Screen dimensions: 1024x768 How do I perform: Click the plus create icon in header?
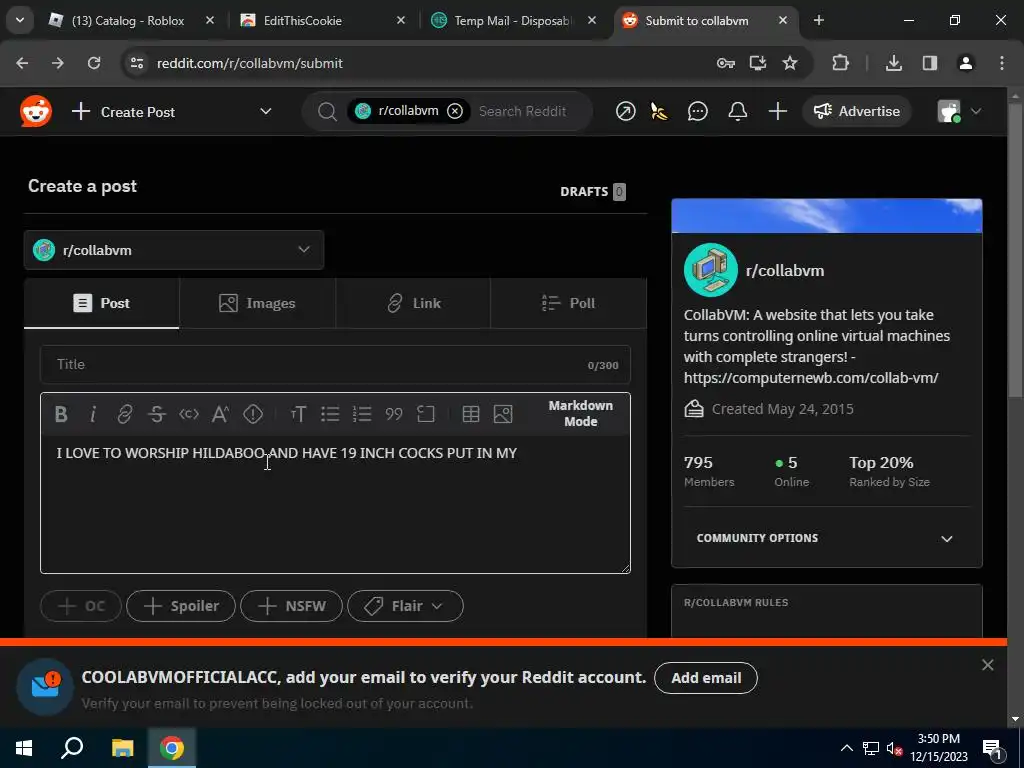777,111
